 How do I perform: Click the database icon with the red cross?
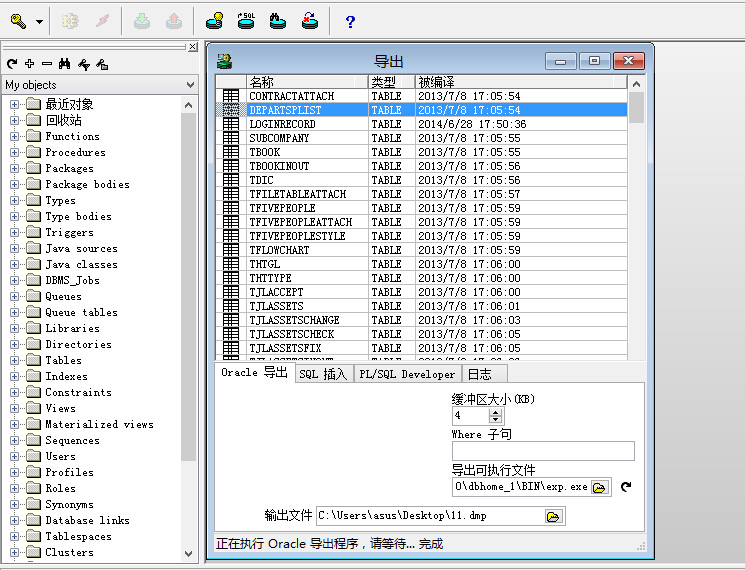click(x=310, y=21)
